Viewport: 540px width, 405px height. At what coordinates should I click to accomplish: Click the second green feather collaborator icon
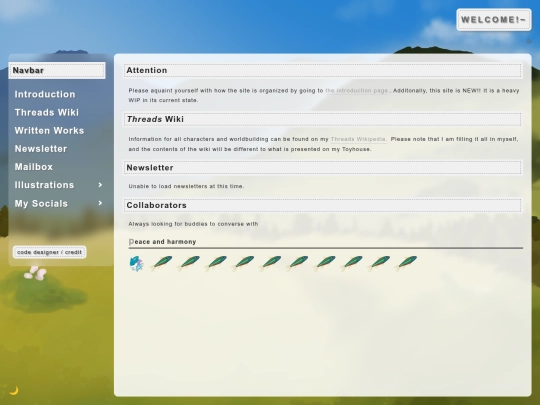[x=190, y=263]
